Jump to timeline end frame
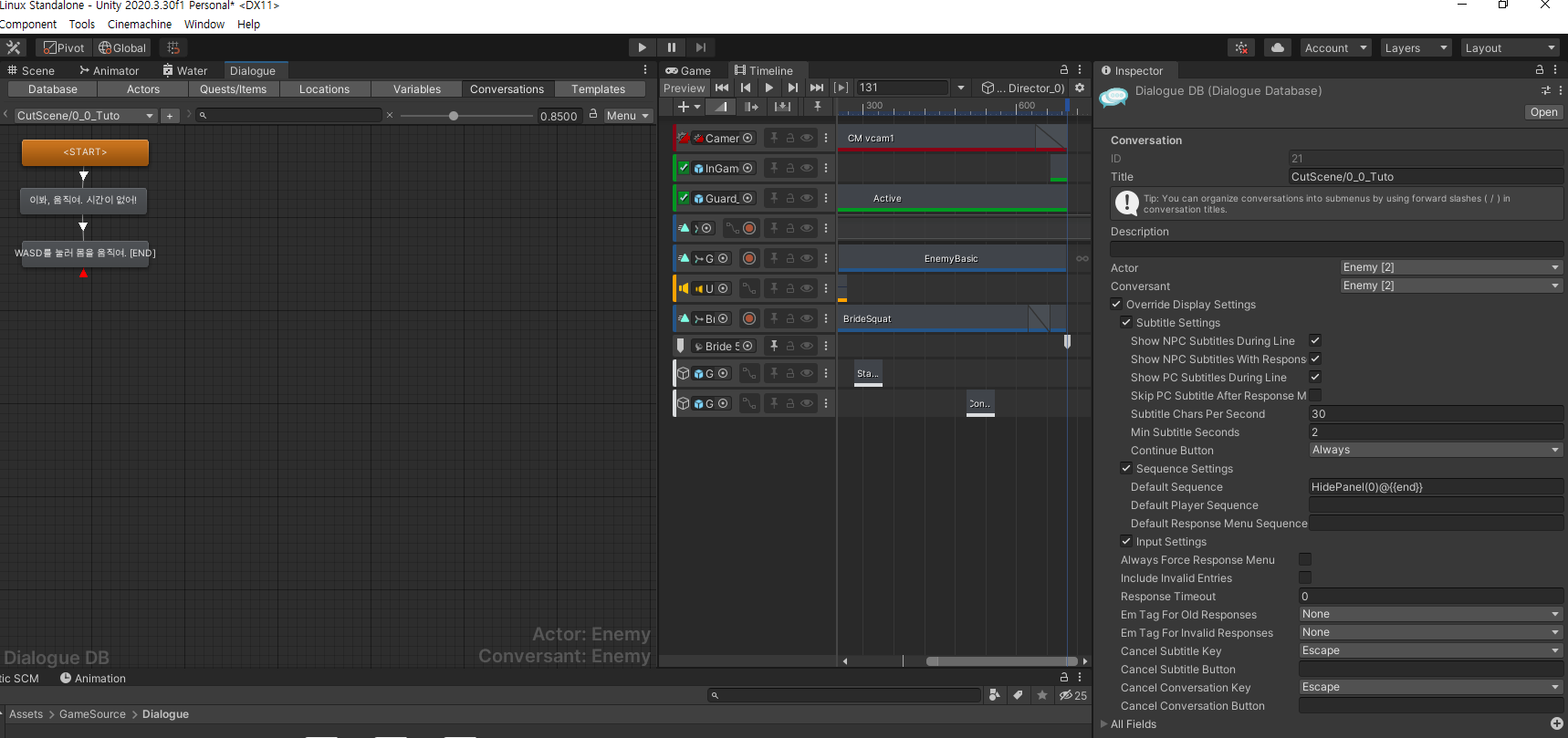1568x738 pixels. 817,88
